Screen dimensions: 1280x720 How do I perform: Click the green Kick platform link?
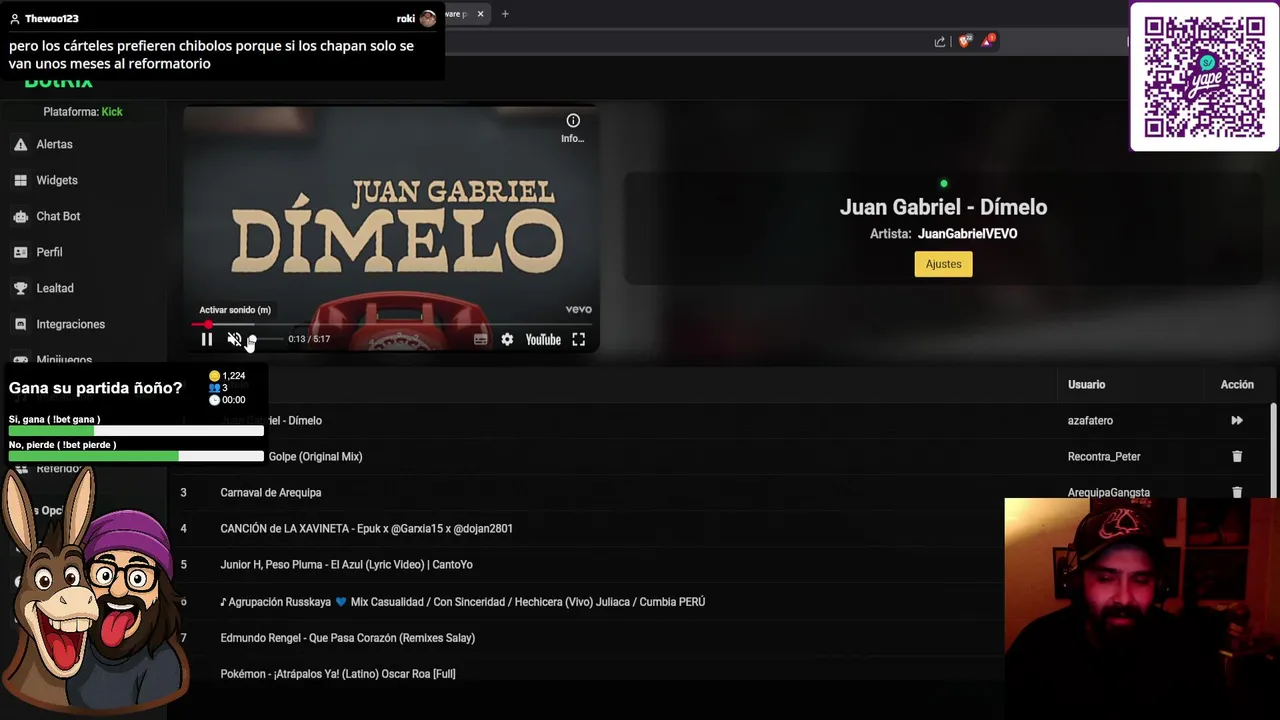tap(112, 112)
